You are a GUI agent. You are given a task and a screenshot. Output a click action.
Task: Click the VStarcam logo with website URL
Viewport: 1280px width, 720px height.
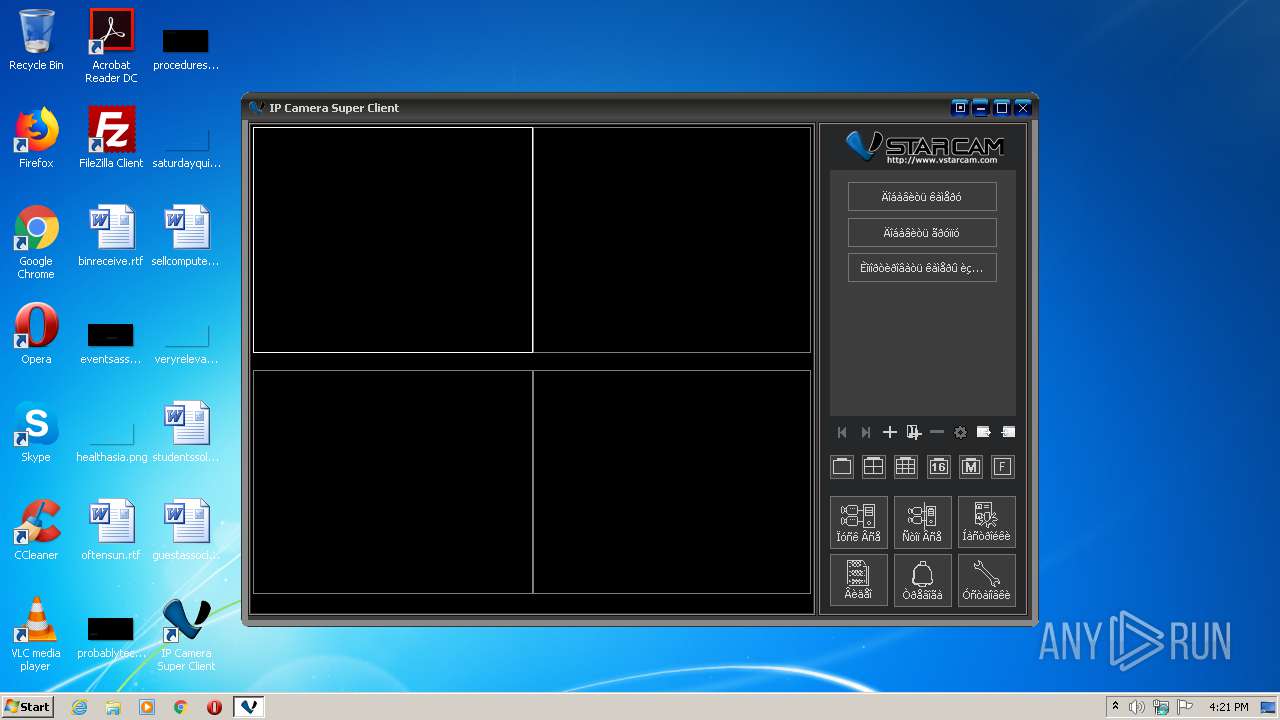point(923,147)
